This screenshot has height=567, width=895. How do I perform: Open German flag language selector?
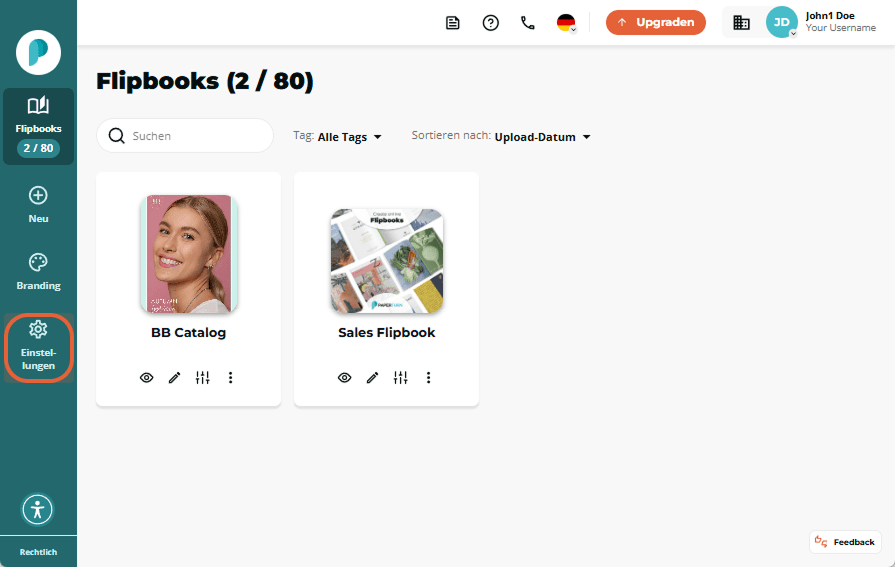pyautogui.click(x=566, y=23)
